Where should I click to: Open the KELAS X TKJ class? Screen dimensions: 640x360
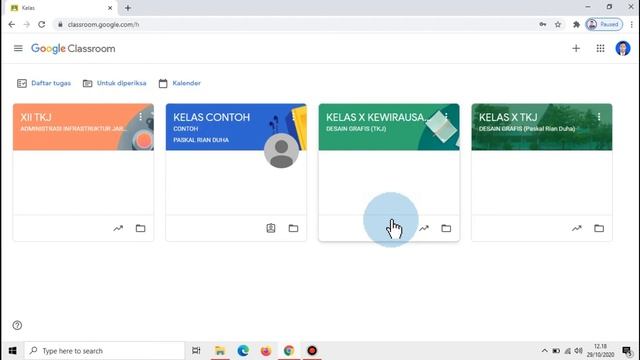click(508, 118)
